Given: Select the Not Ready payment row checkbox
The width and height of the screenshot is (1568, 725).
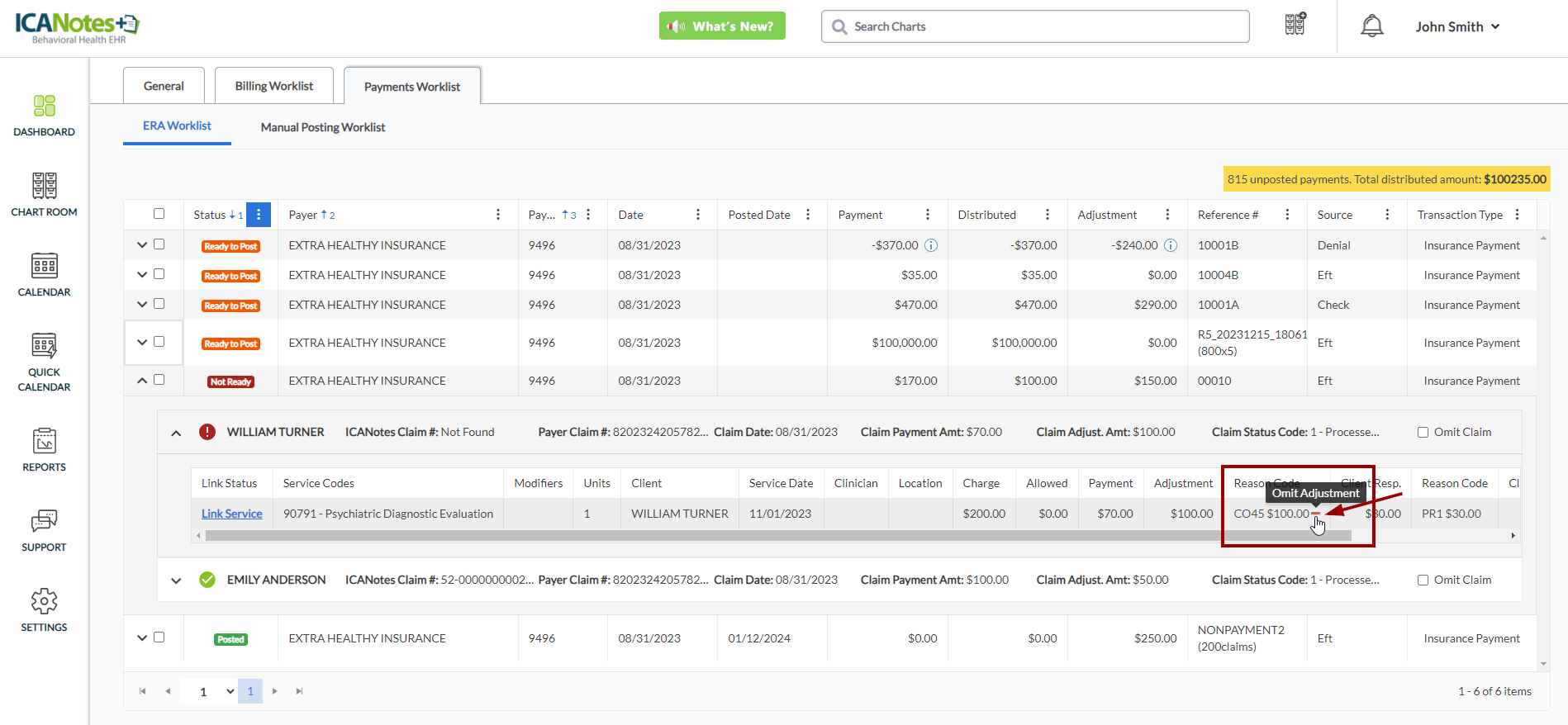Looking at the screenshot, I should (x=159, y=380).
